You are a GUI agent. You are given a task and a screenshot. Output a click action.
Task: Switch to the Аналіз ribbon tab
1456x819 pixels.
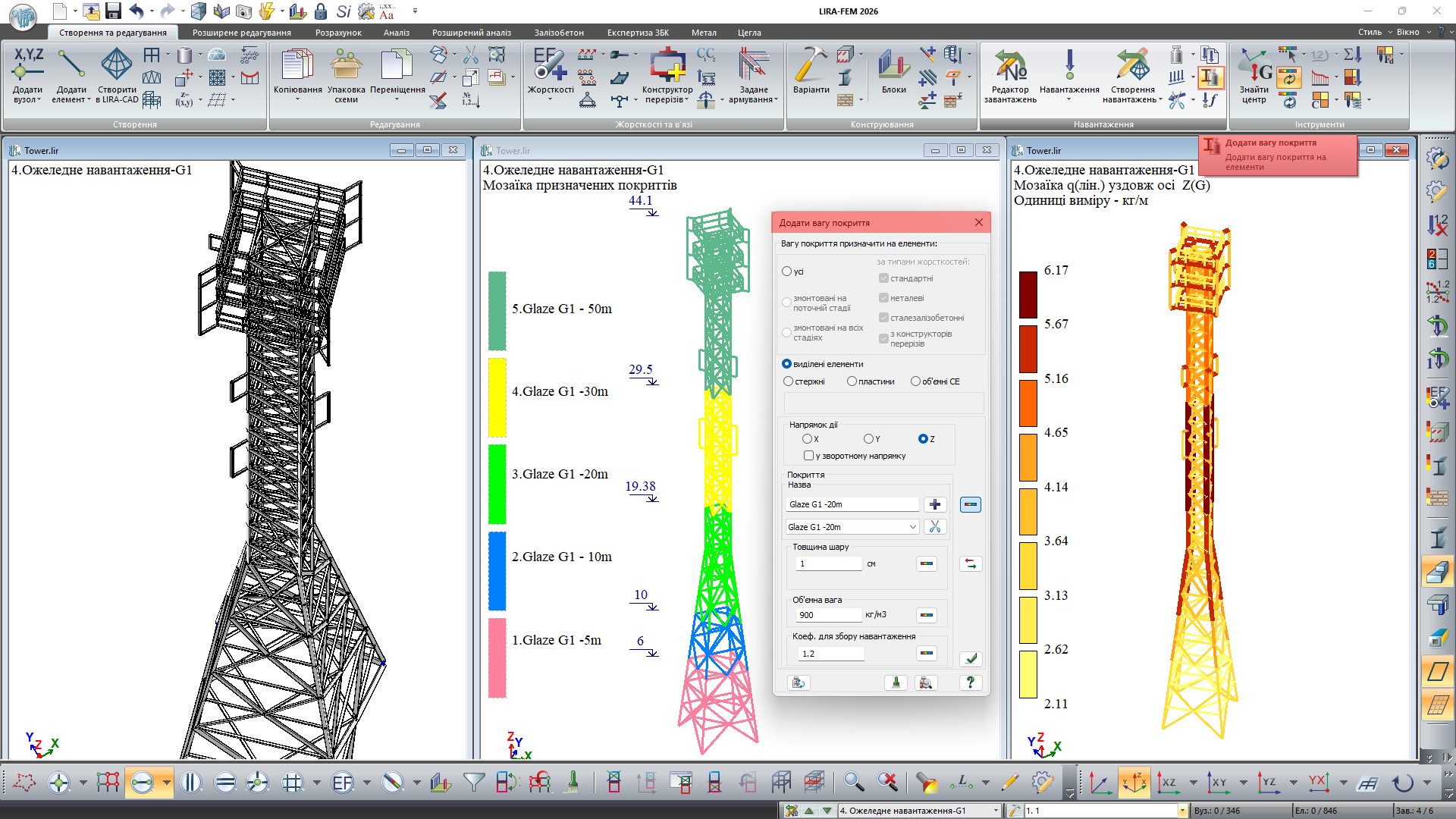[396, 33]
